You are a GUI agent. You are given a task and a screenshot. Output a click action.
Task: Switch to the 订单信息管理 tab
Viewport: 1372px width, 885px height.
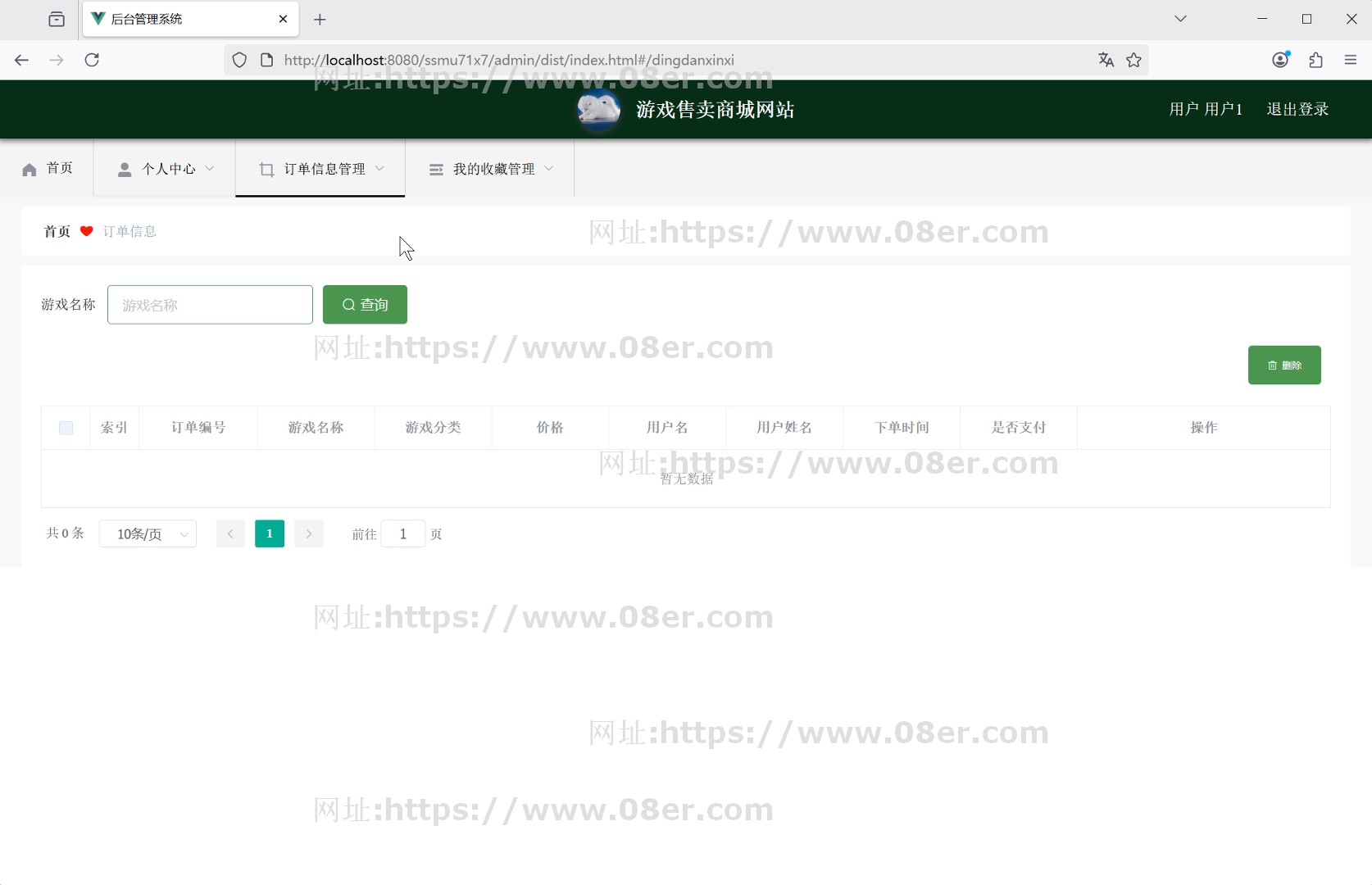pyautogui.click(x=320, y=169)
